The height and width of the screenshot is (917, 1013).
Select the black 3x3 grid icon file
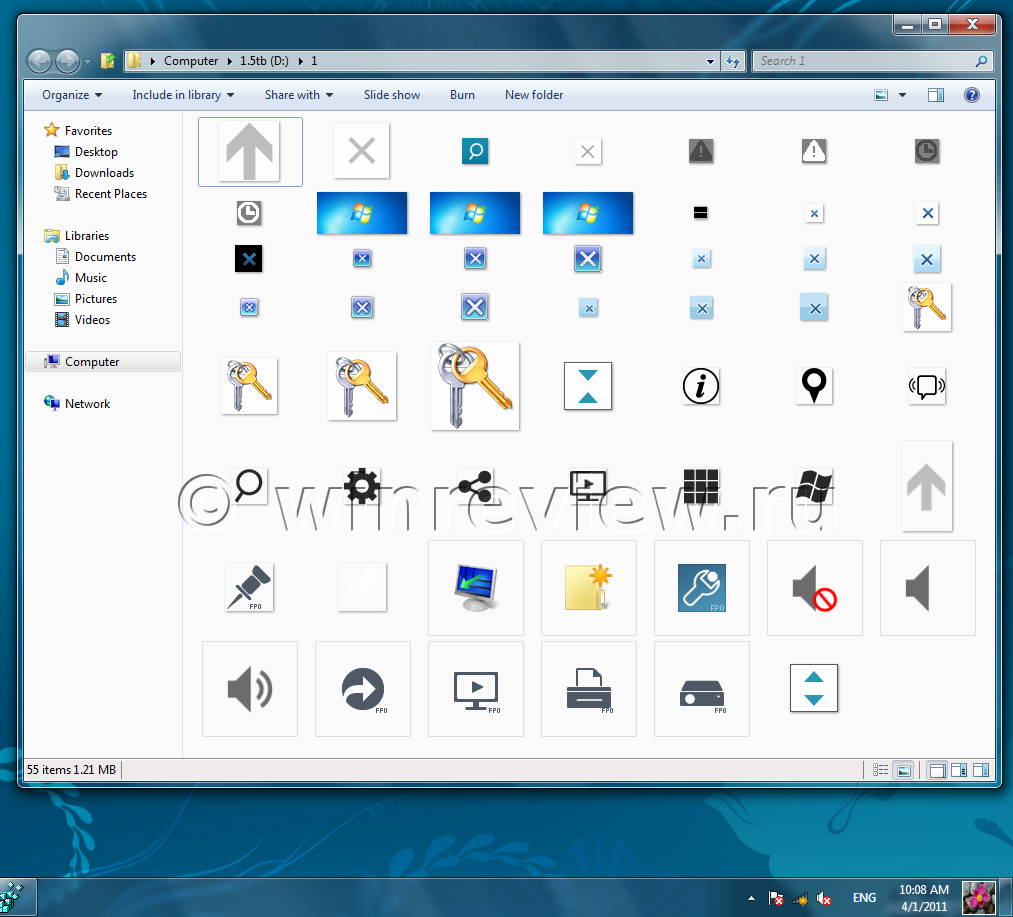(x=701, y=486)
